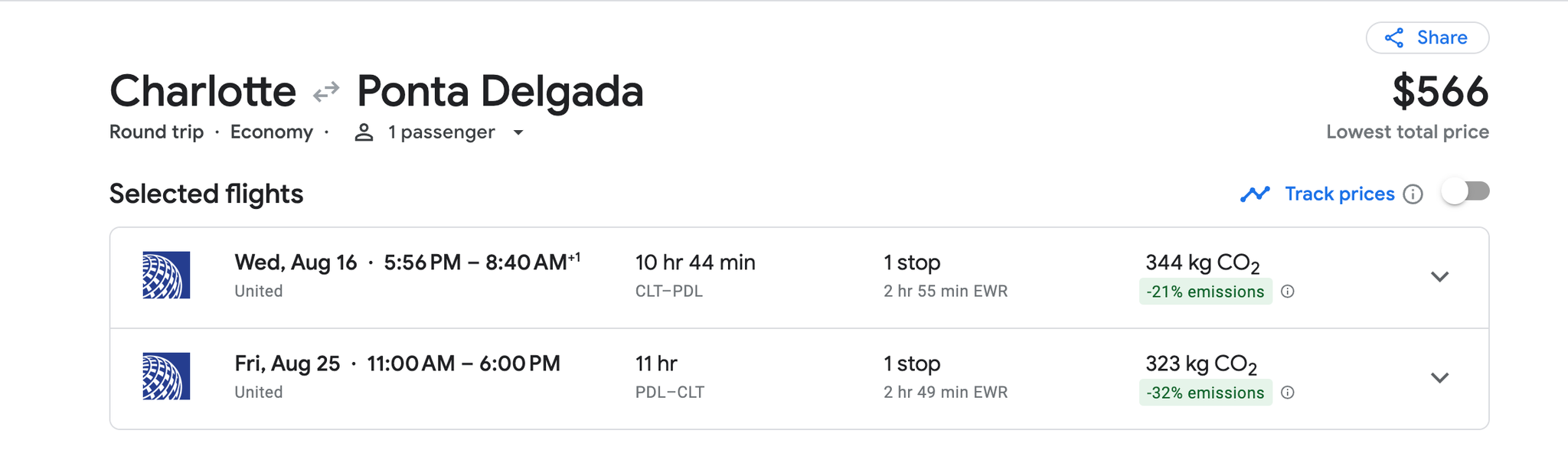Select the Round trip label
This screenshot has height=453, width=1568.
pyautogui.click(x=157, y=132)
